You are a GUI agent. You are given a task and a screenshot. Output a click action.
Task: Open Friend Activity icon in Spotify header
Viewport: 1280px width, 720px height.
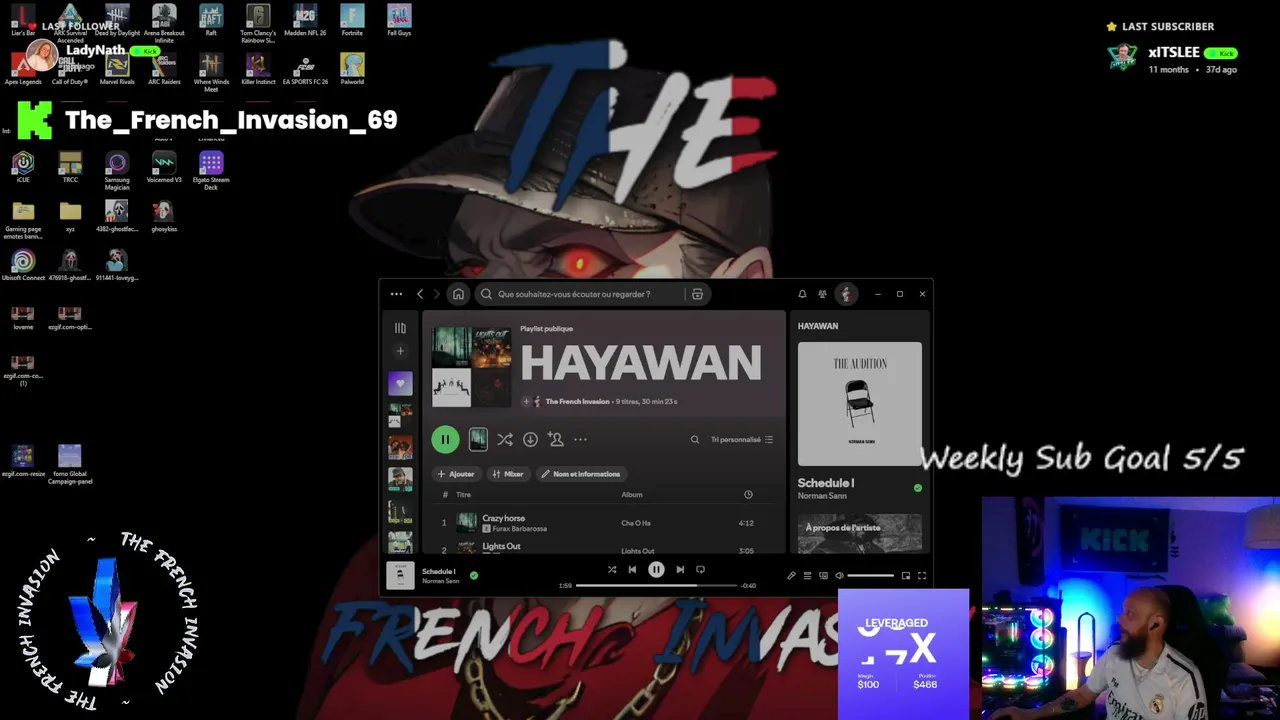(x=822, y=294)
